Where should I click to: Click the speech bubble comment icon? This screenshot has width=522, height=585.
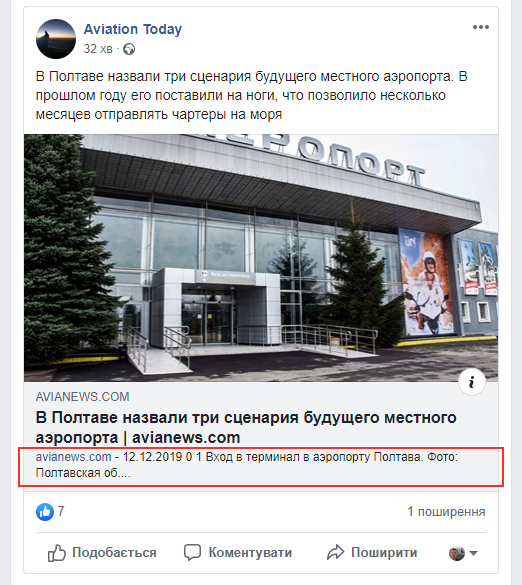tap(193, 553)
